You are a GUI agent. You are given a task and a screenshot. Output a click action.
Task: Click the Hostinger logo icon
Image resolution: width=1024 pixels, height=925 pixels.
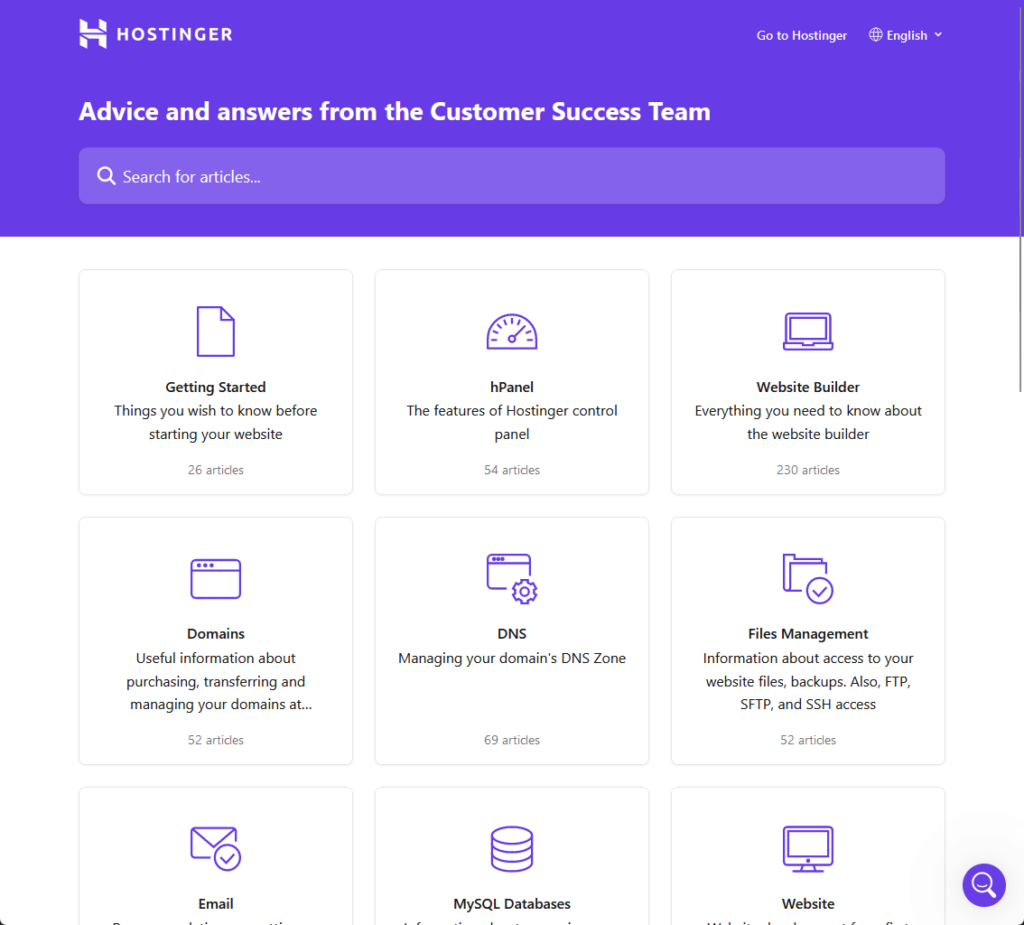tap(93, 34)
